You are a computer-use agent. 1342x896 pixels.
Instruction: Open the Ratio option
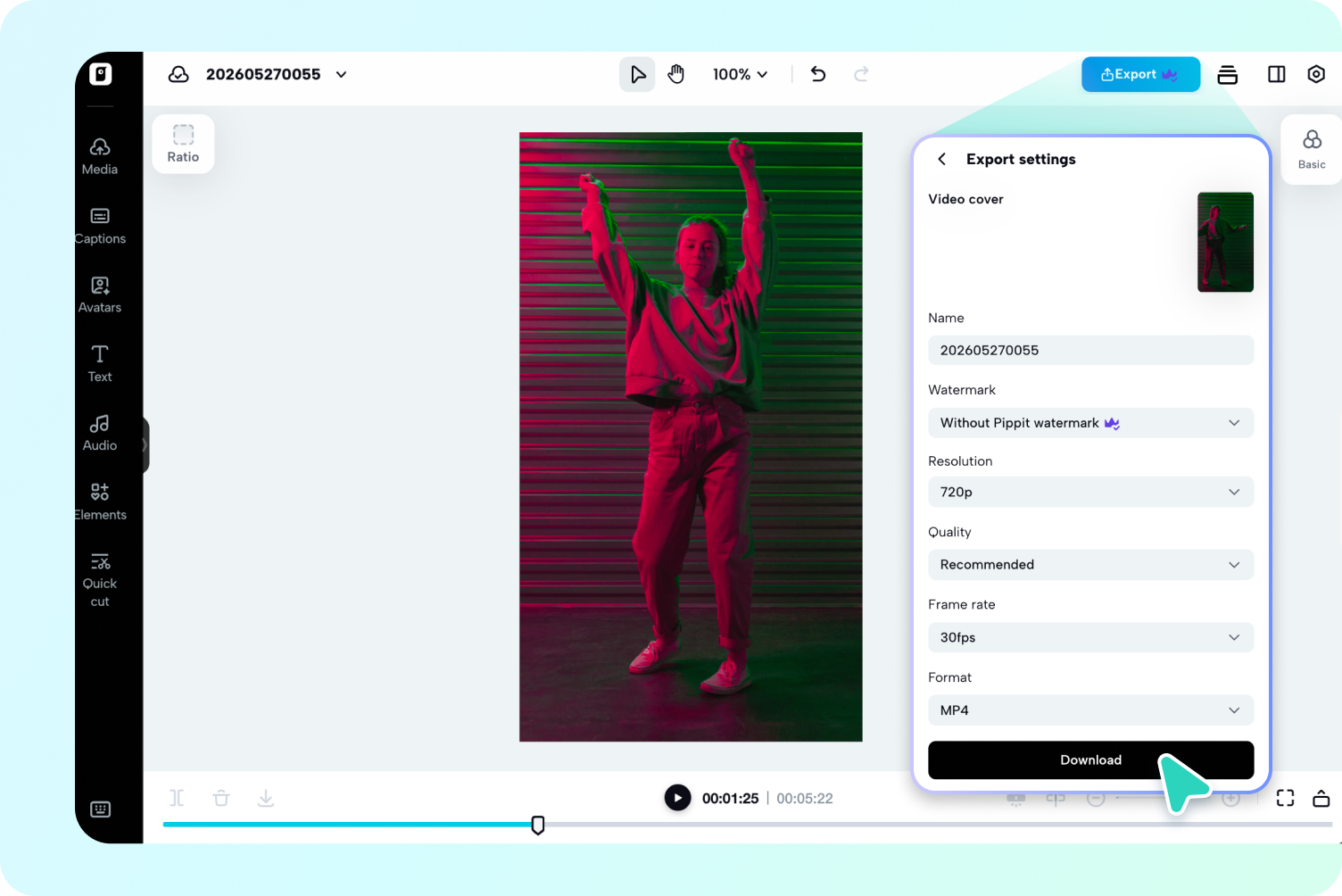pos(183,144)
